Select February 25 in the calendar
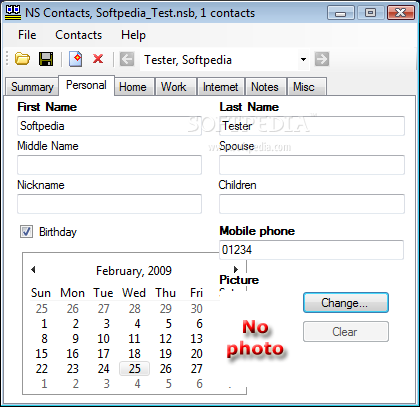The height and width of the screenshot is (407, 420). click(134, 369)
